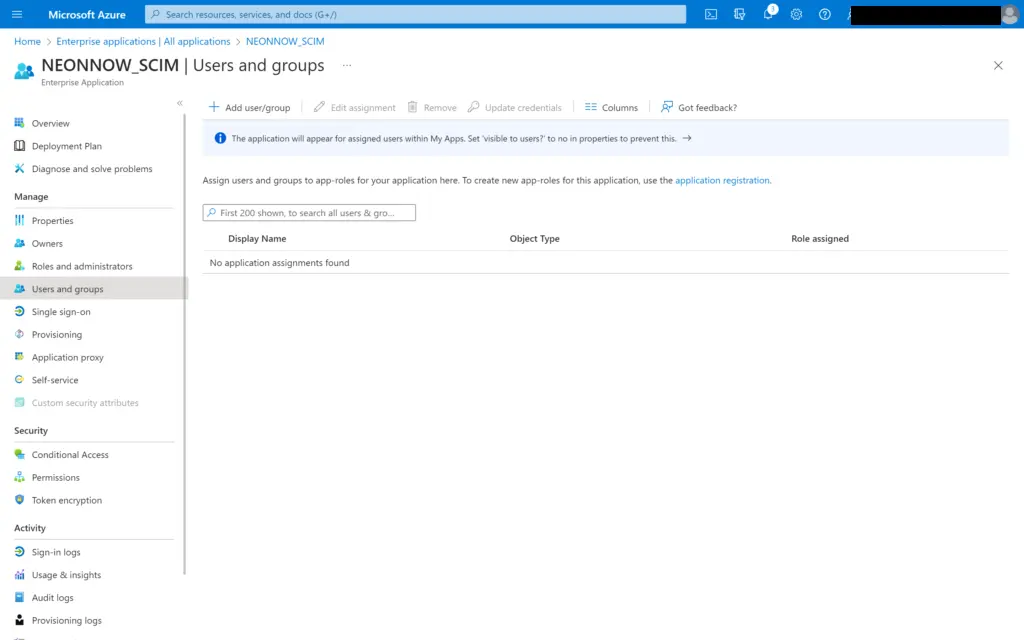This screenshot has height=640, width=1024.
Task: Select the Provisioning blade icon
Action: [x=19, y=334]
